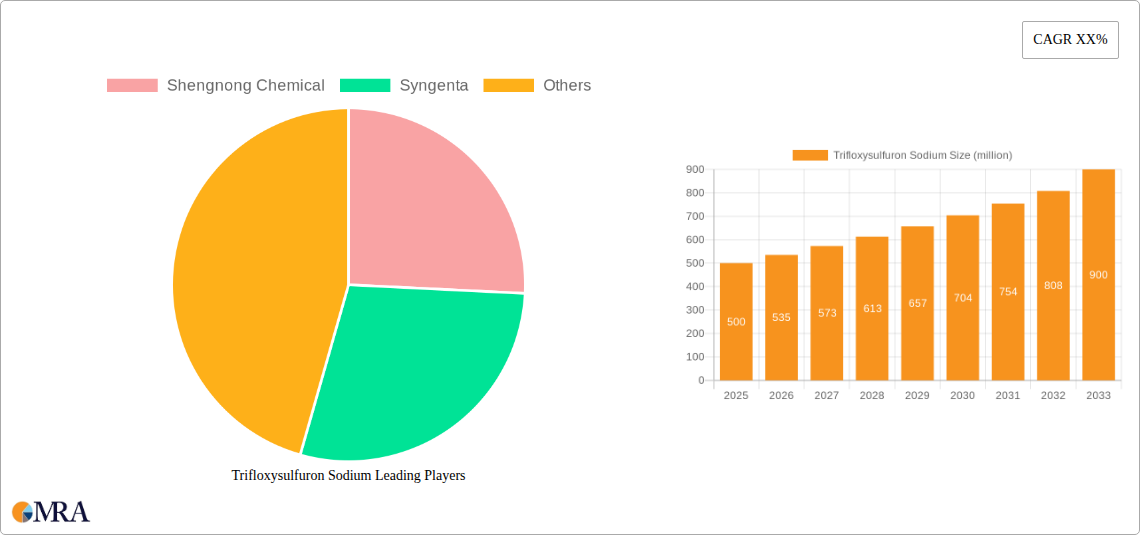Click the 100 y-axis value
Screen dimensions: 1140x535
[695, 357]
